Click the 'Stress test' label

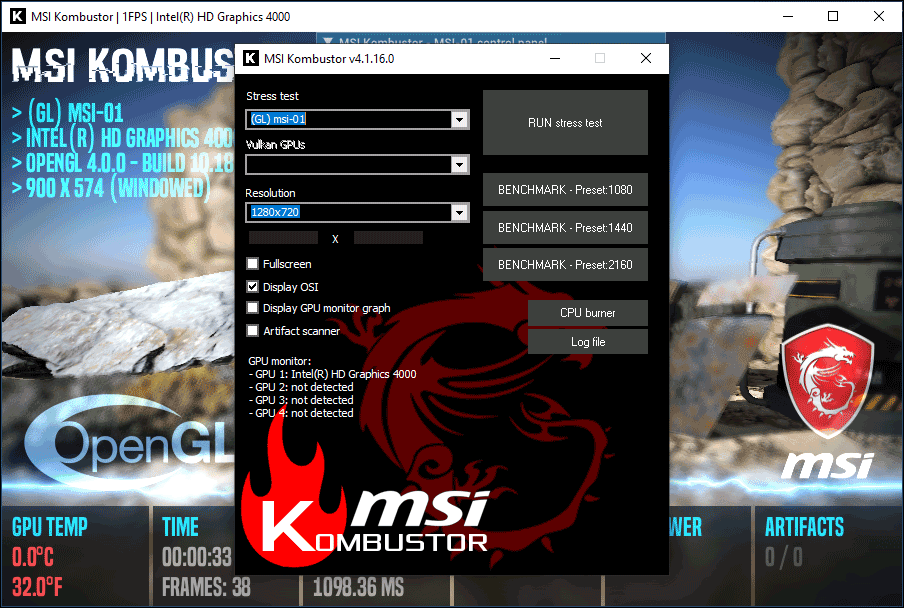(272, 96)
